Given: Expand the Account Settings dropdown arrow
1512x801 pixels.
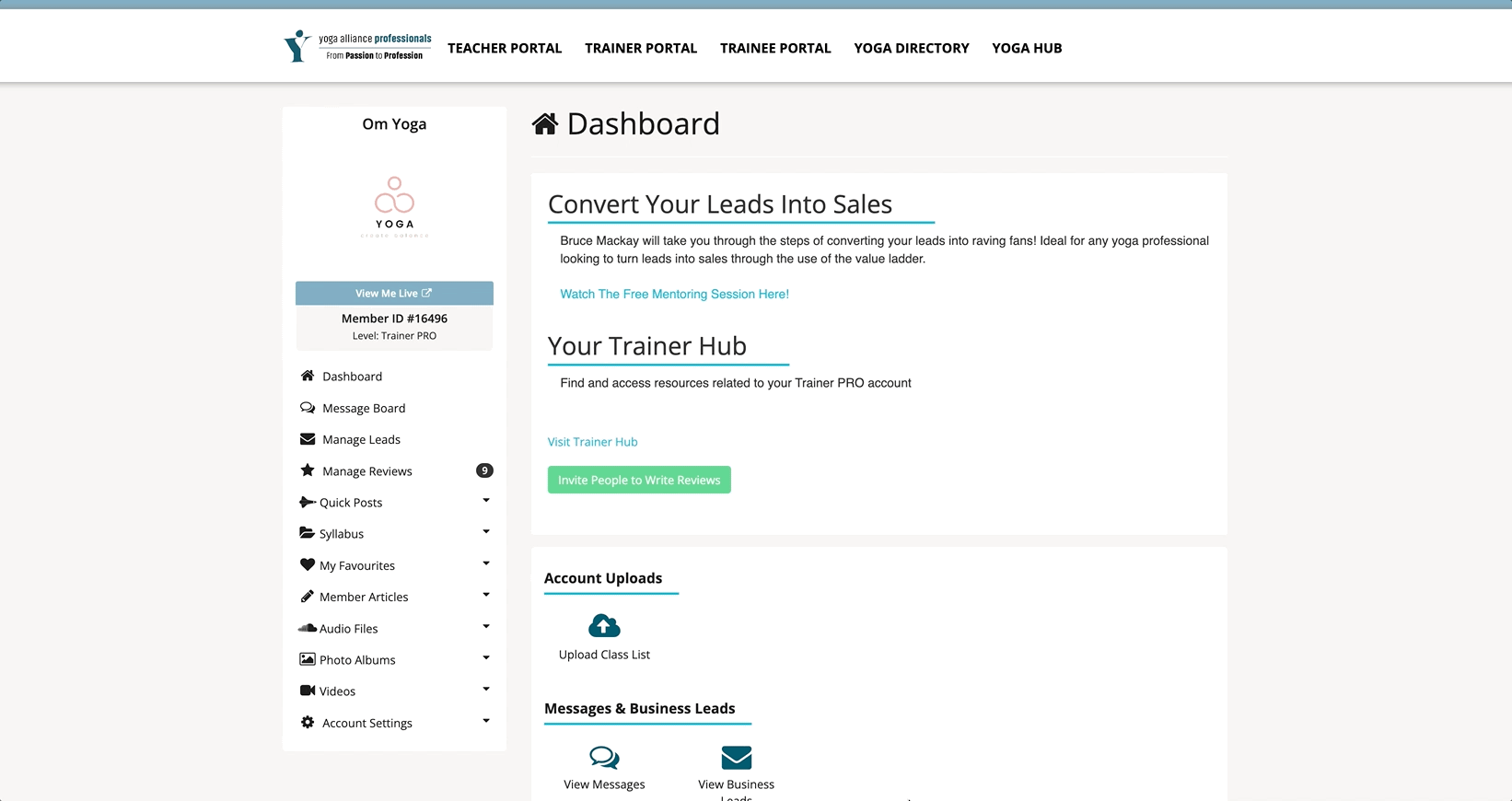Looking at the screenshot, I should coord(486,721).
